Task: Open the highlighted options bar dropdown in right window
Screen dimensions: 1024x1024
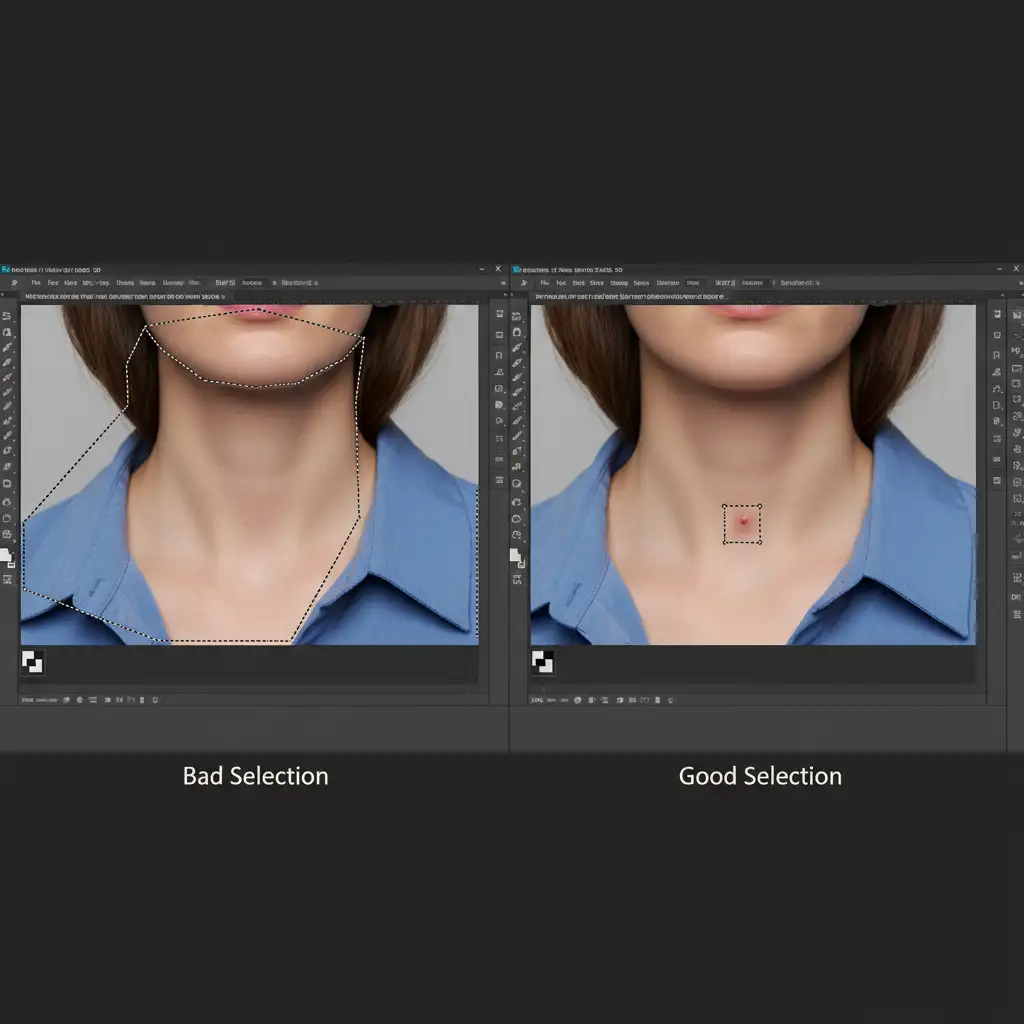Action: (x=755, y=283)
